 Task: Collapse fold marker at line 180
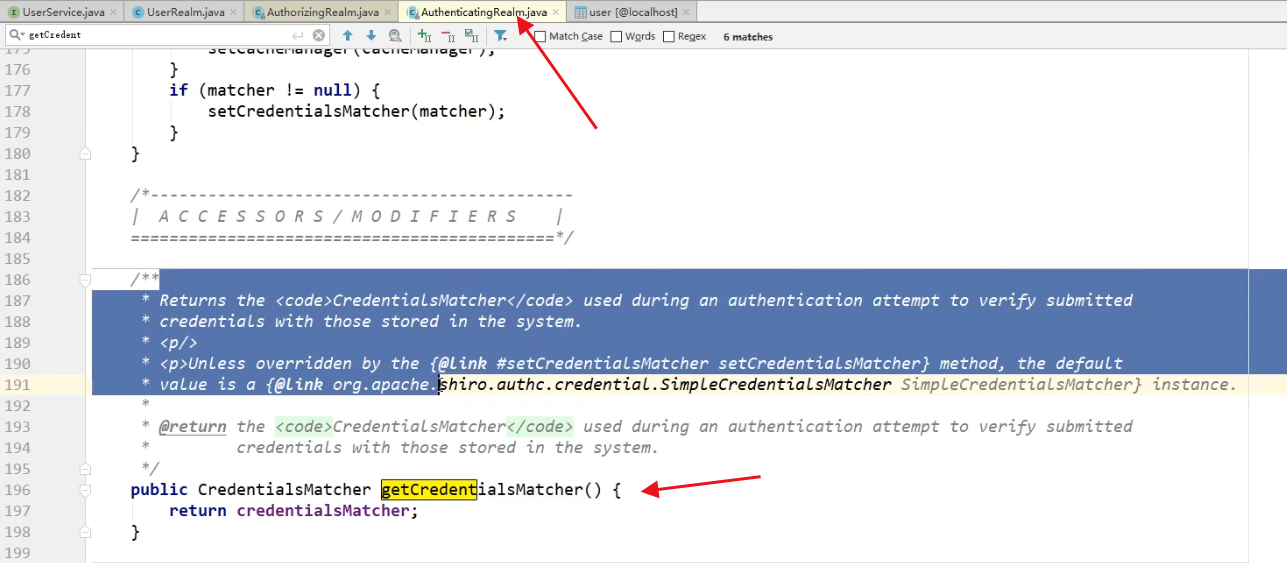pyautogui.click(x=85, y=153)
